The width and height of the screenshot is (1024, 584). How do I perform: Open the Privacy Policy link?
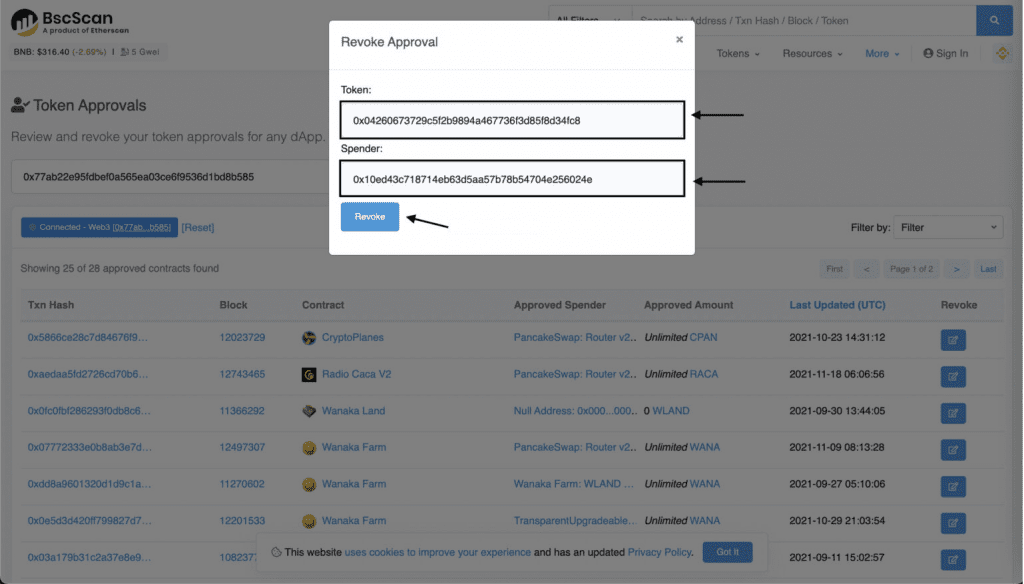click(659, 552)
